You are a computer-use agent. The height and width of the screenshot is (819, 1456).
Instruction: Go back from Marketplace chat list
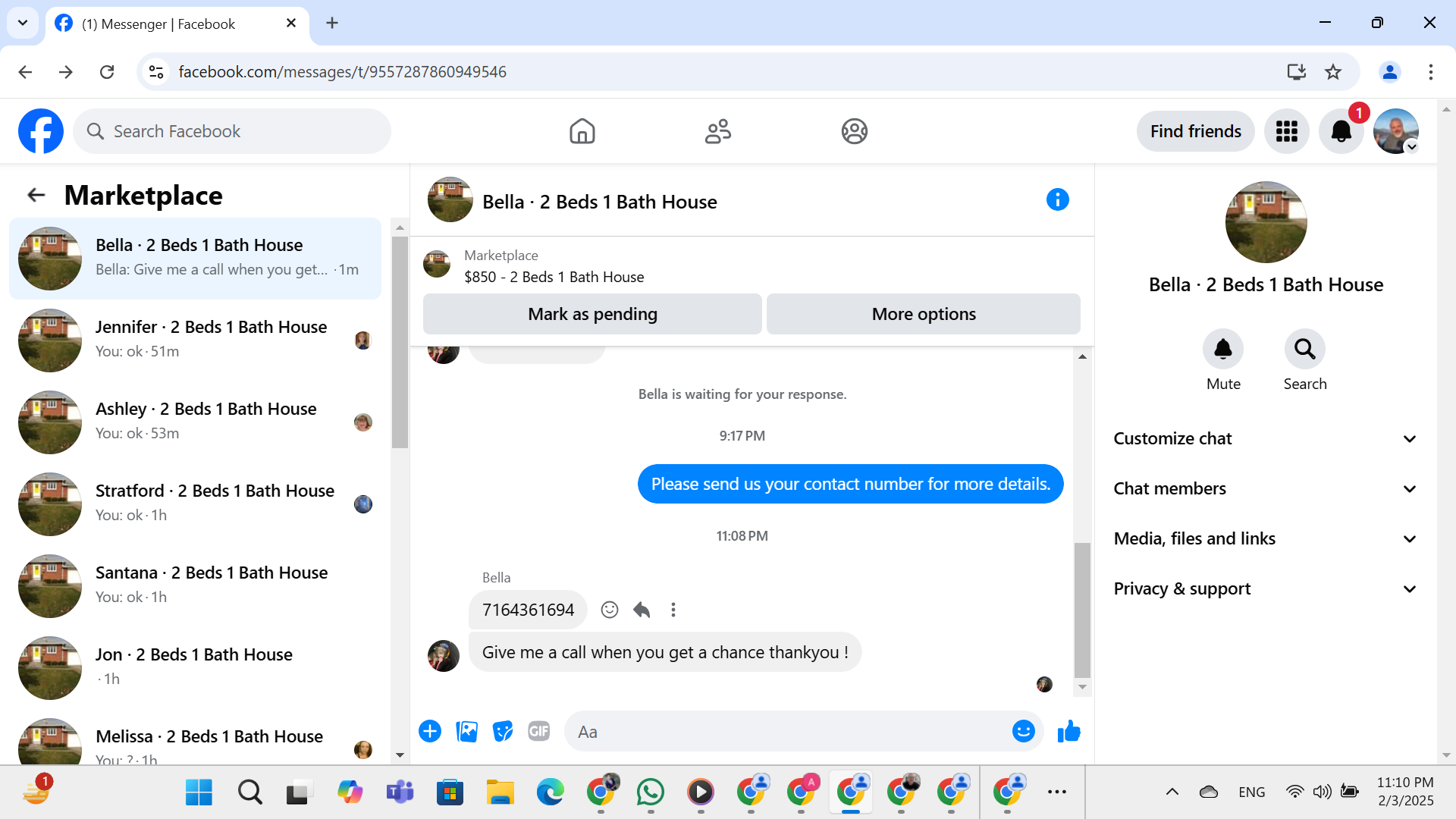coord(36,195)
